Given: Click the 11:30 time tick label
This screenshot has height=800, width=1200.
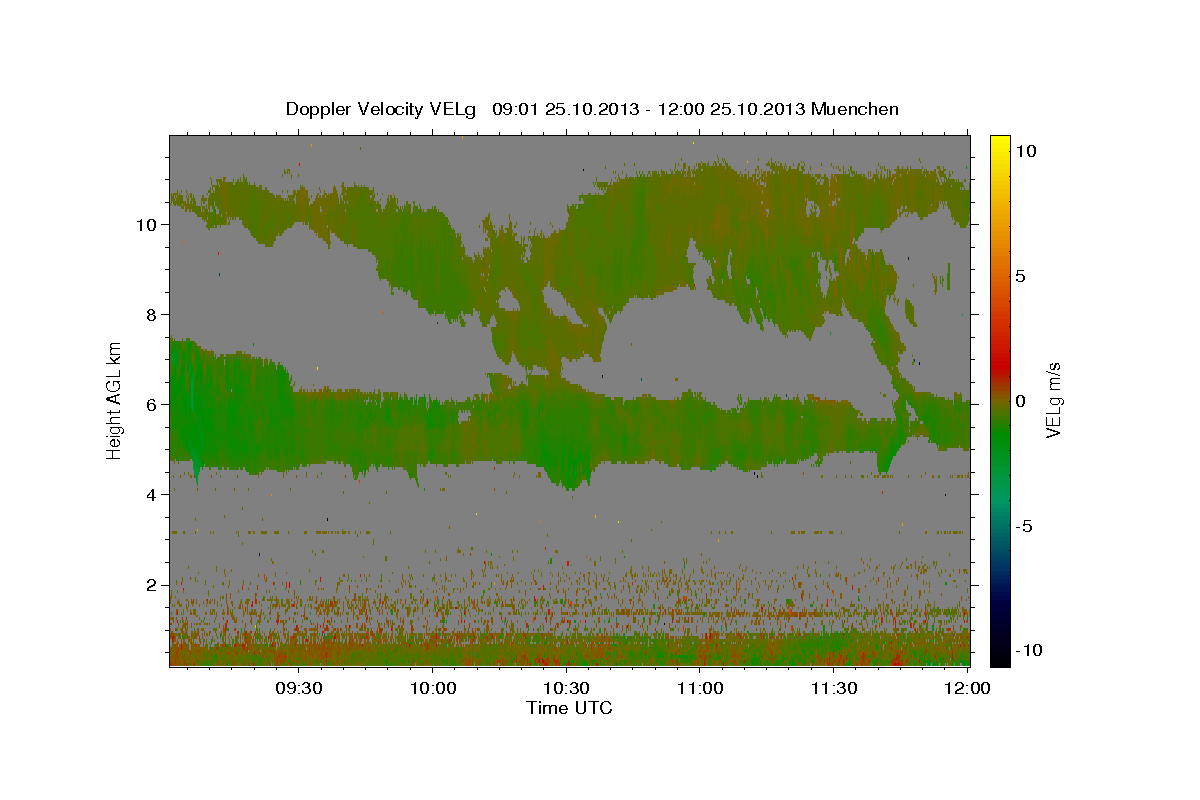Looking at the screenshot, I should 834,688.
